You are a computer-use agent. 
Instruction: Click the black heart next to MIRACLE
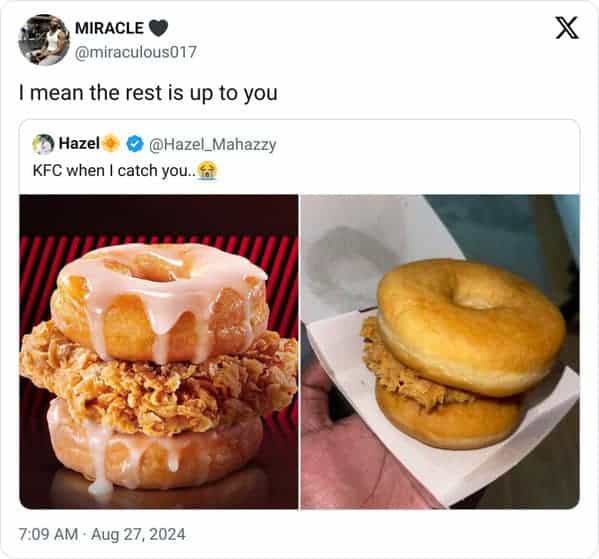click(158, 28)
